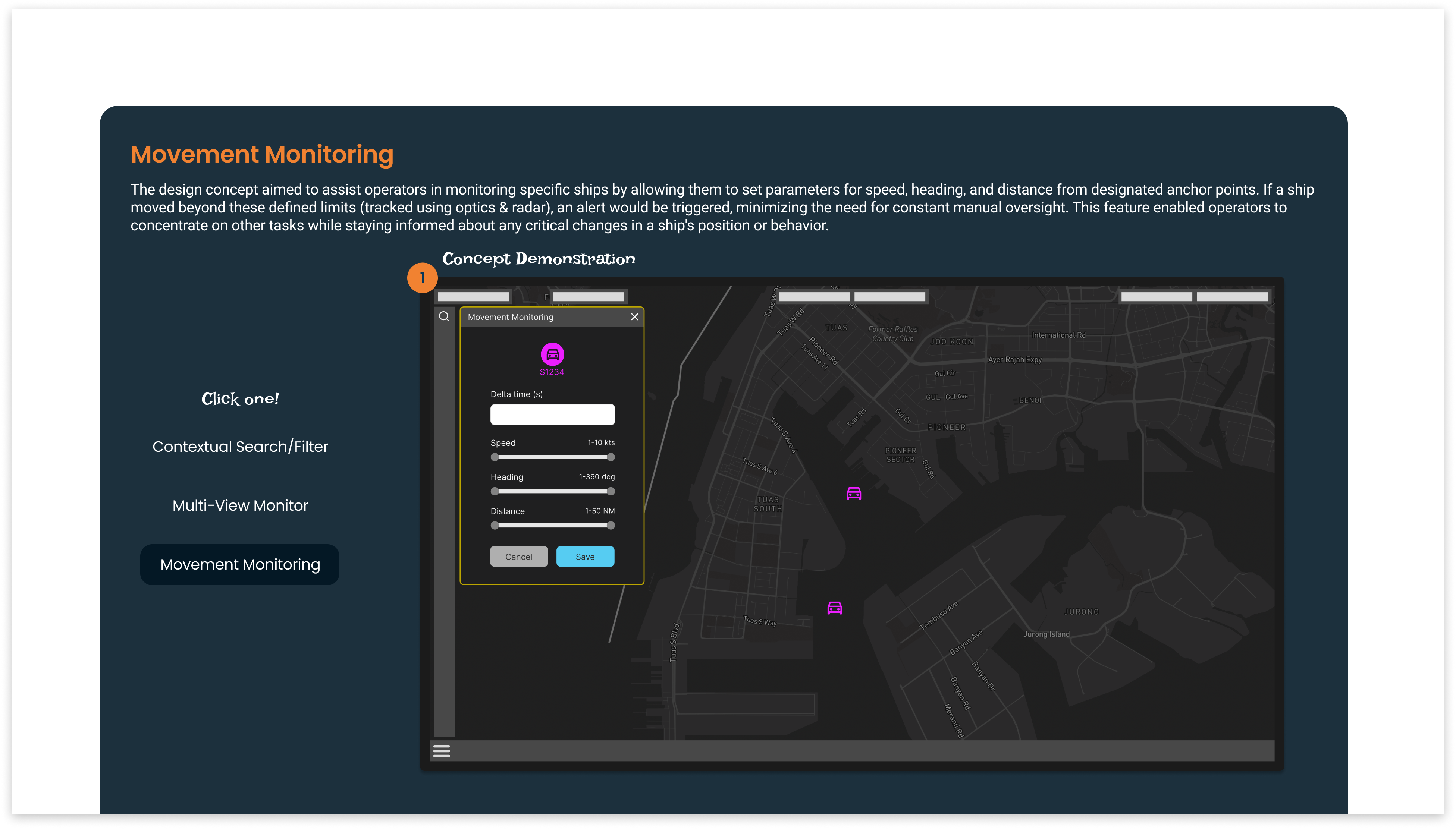This screenshot has width=1456, height=829.
Task: Select the Movement Monitoring concept tab
Action: tap(240, 564)
